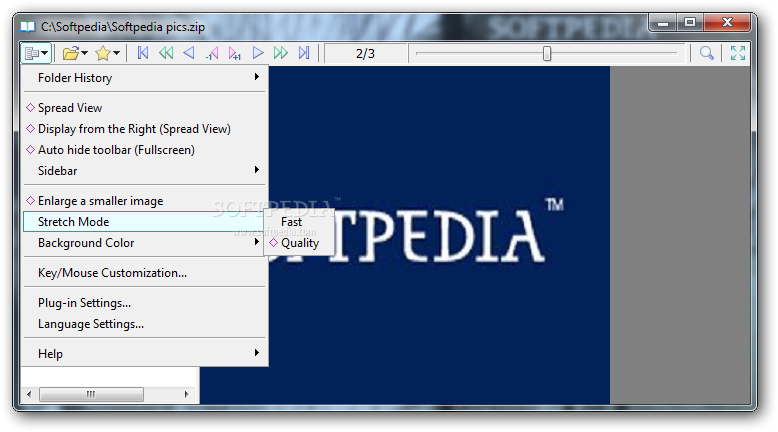
Task: Select Quality stretch mode
Action: 299,243
